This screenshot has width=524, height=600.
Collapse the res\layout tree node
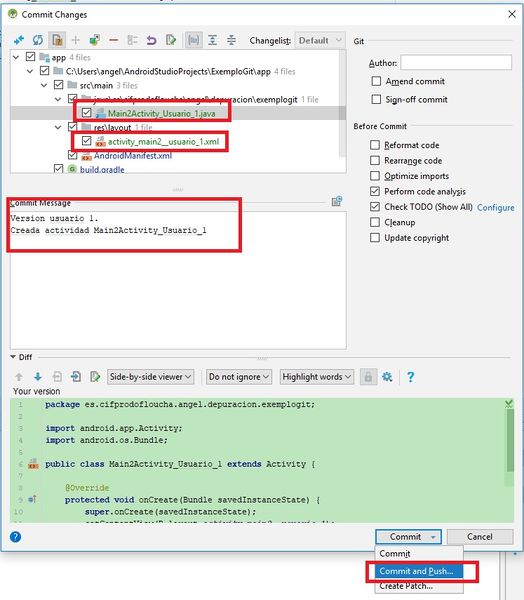[x=58, y=127]
